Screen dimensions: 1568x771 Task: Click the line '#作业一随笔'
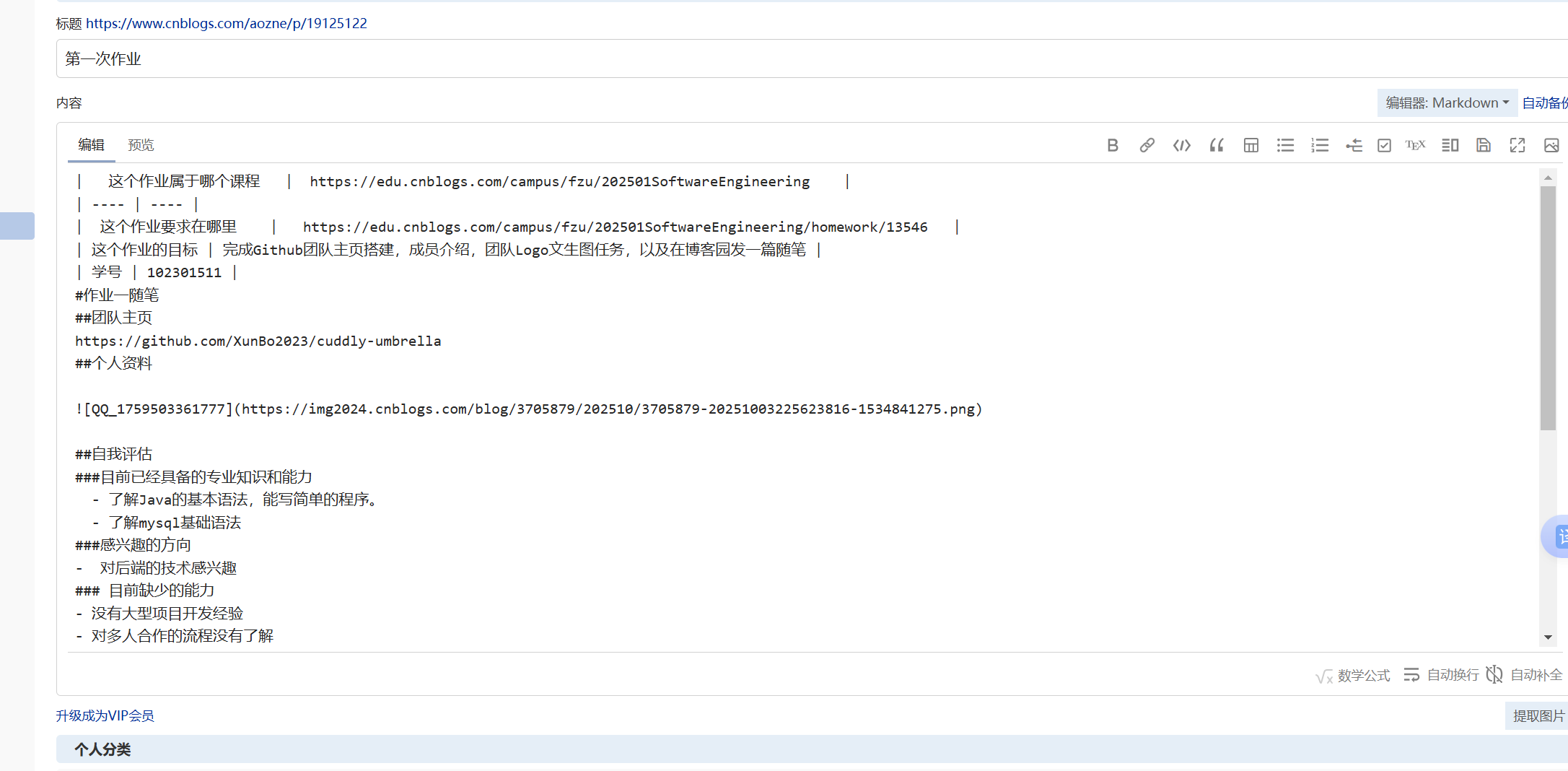point(117,295)
